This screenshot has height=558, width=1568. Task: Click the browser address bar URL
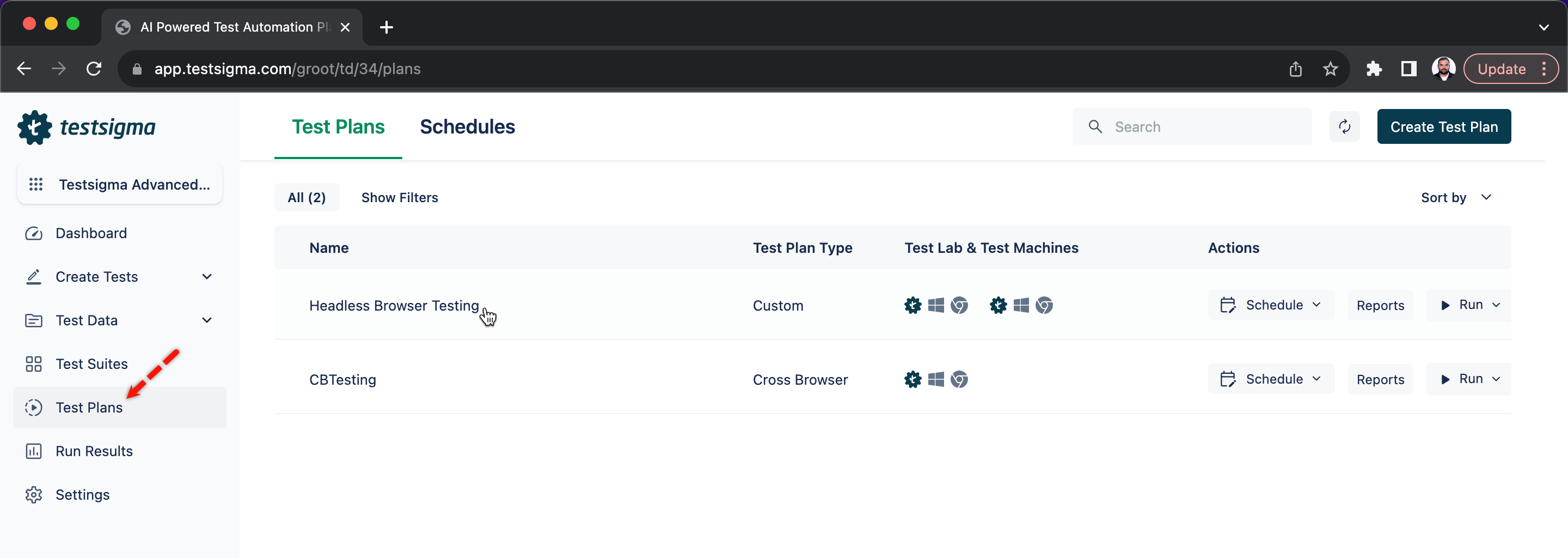(x=287, y=69)
